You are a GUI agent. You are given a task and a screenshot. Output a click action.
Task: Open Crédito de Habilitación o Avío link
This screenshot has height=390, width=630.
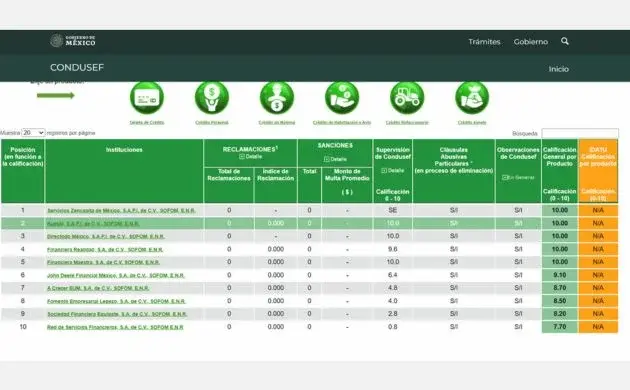tap(342, 123)
